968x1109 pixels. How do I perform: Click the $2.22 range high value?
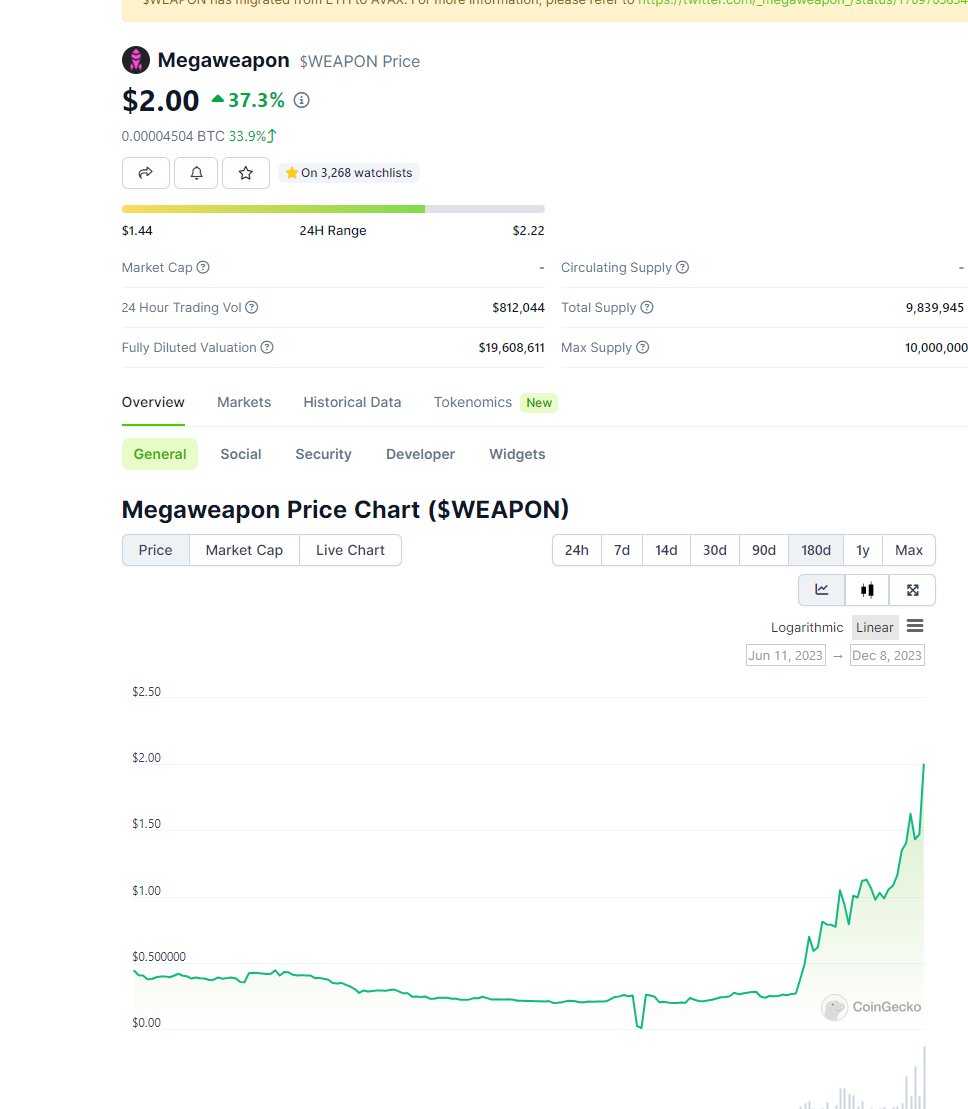click(x=528, y=231)
